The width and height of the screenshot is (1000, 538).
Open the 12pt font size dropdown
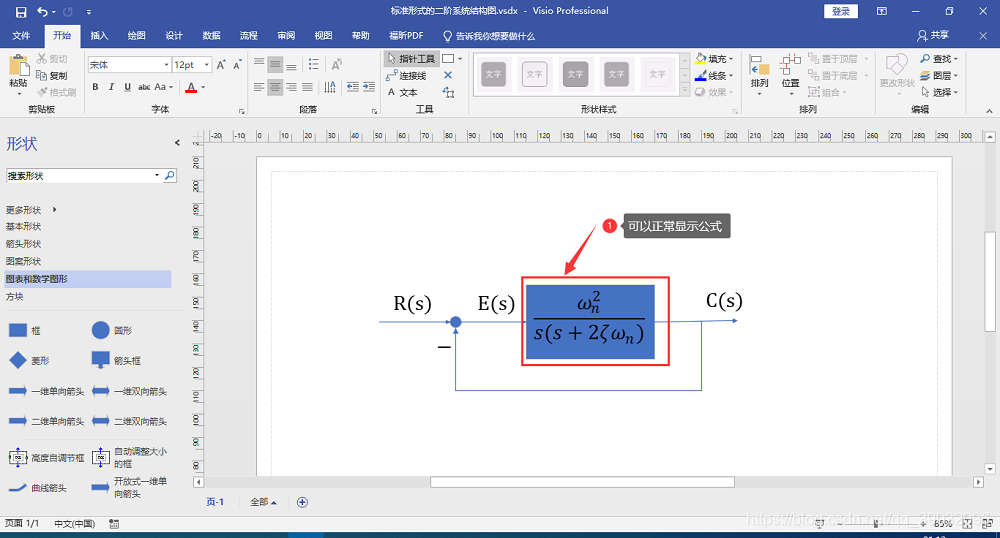[x=207, y=64]
